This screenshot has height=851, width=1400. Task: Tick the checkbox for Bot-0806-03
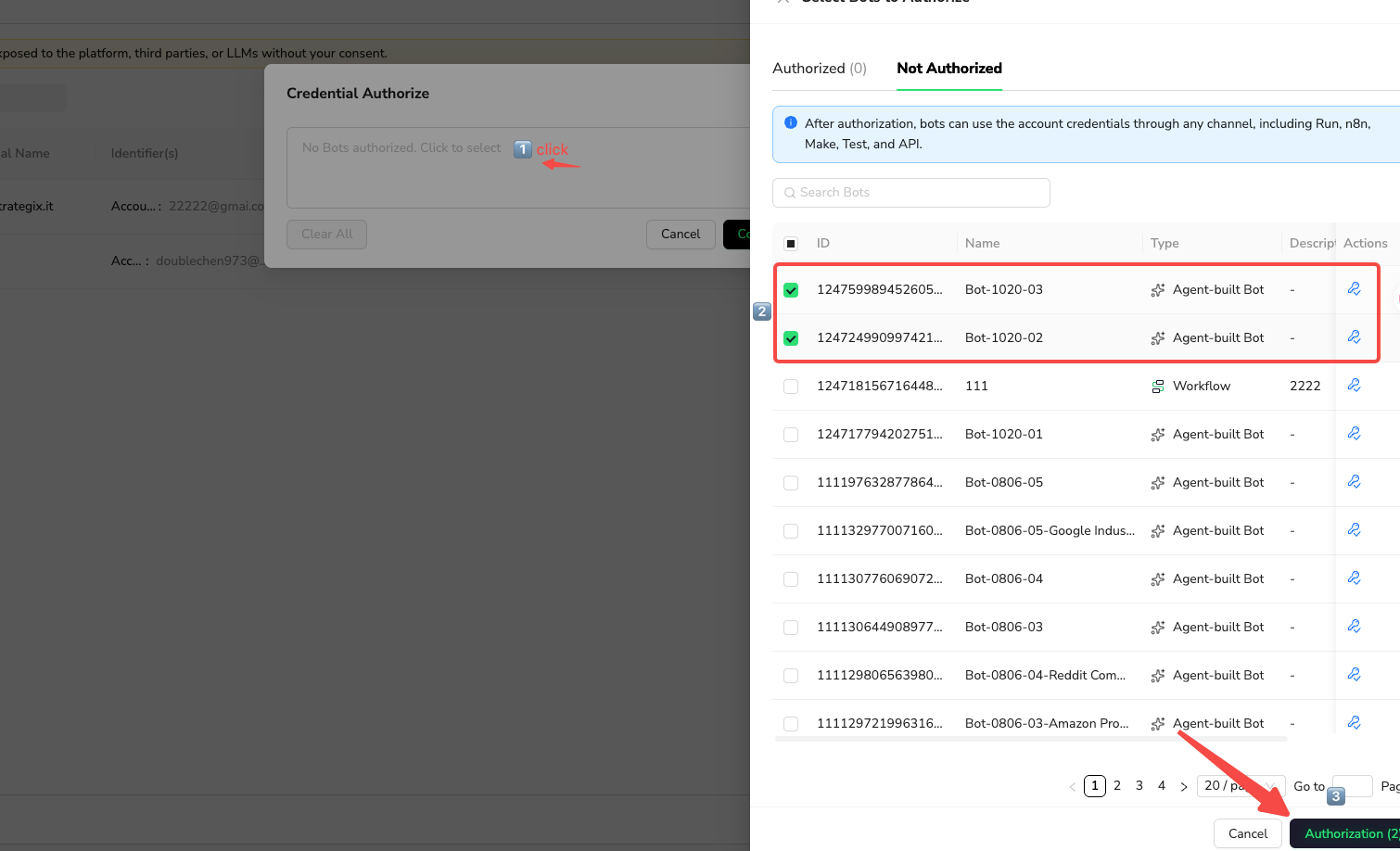click(791, 628)
